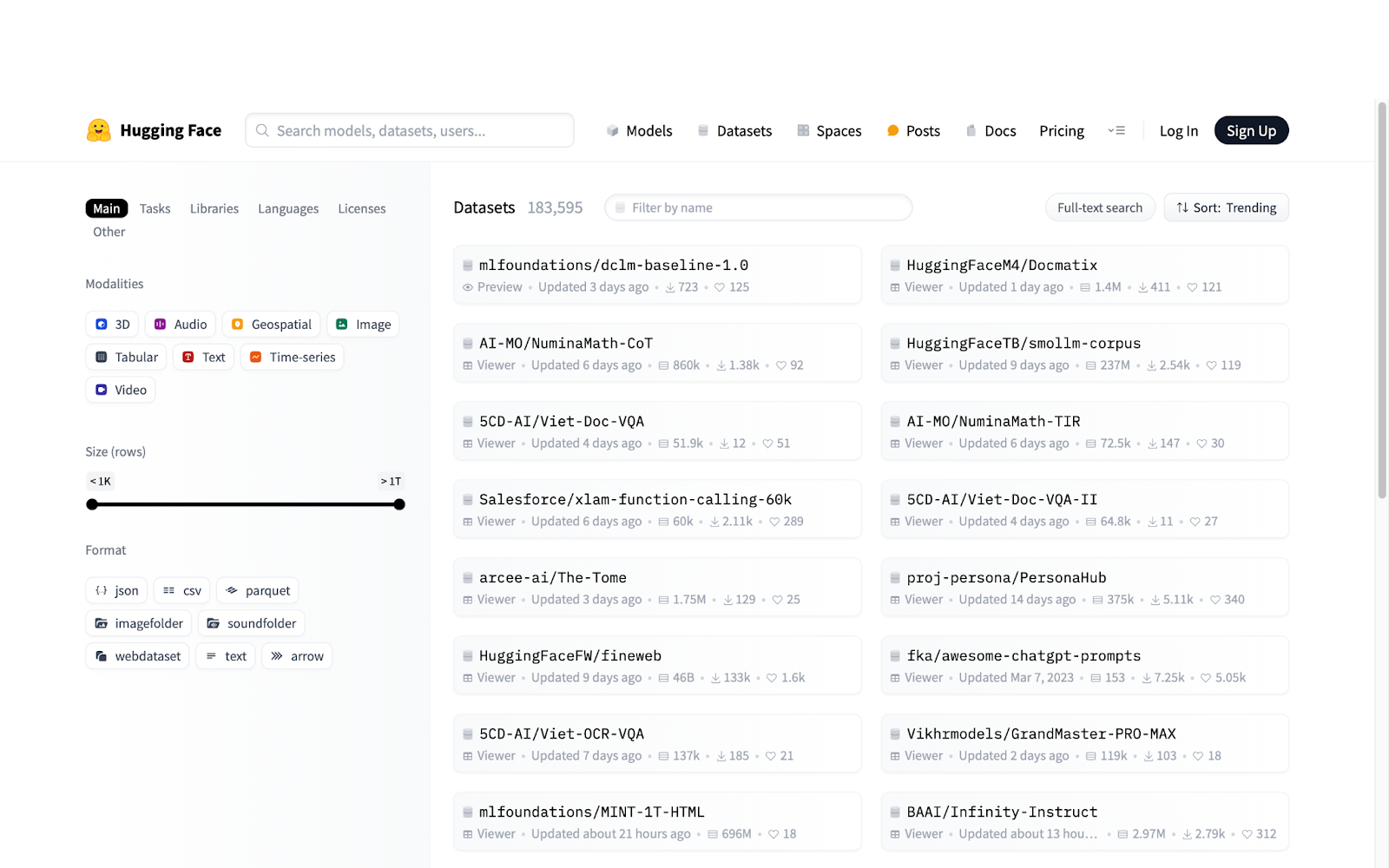
Task: Expand the navigation overflow menu chevron
Action: (x=1117, y=130)
